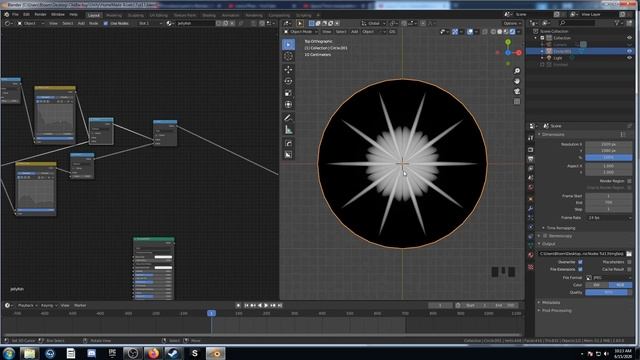Image resolution: width=640 pixels, height=360 pixels.
Task: Open the Output properties tab icon
Action: pos(531,159)
